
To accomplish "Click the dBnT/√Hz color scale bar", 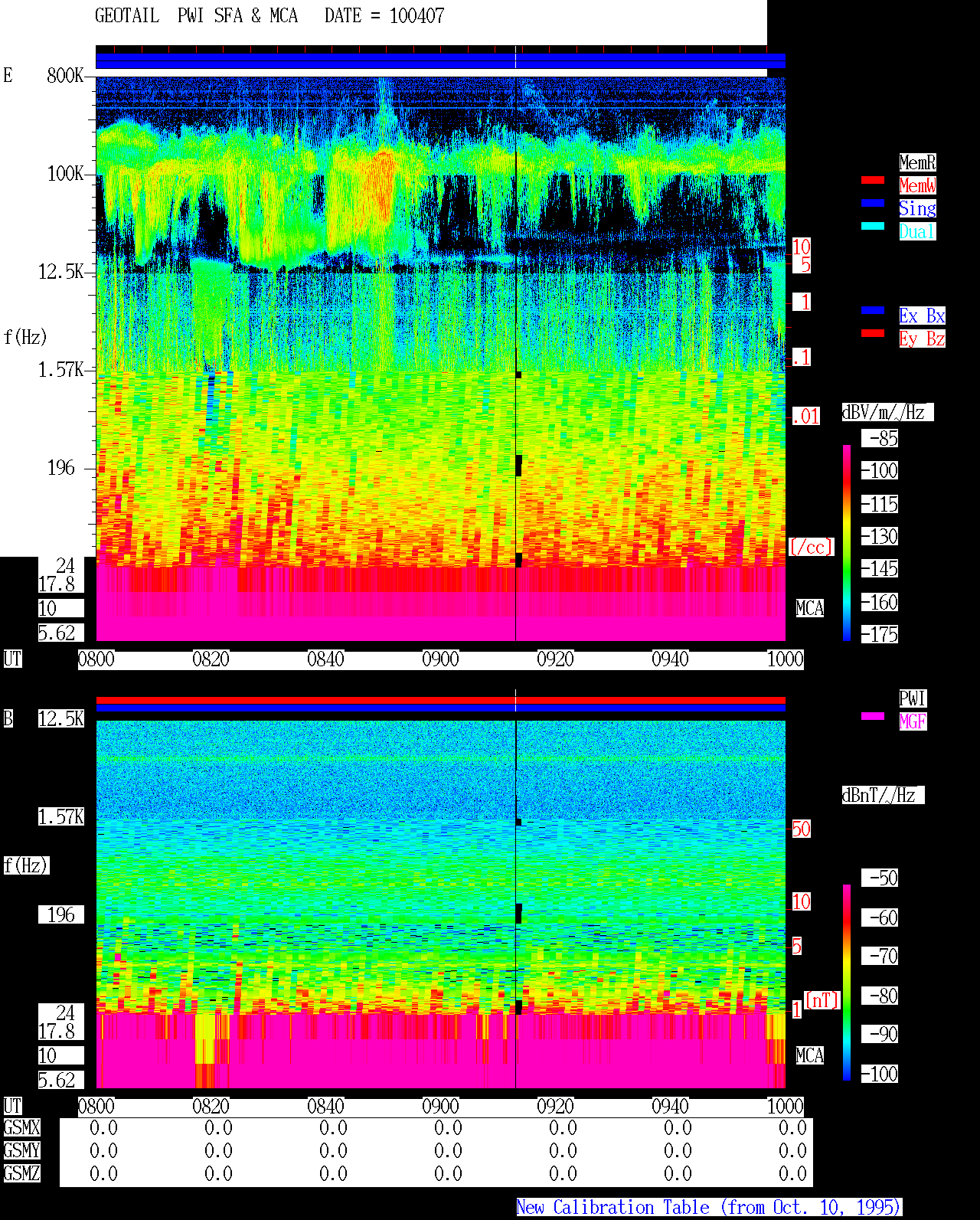I will [847, 983].
